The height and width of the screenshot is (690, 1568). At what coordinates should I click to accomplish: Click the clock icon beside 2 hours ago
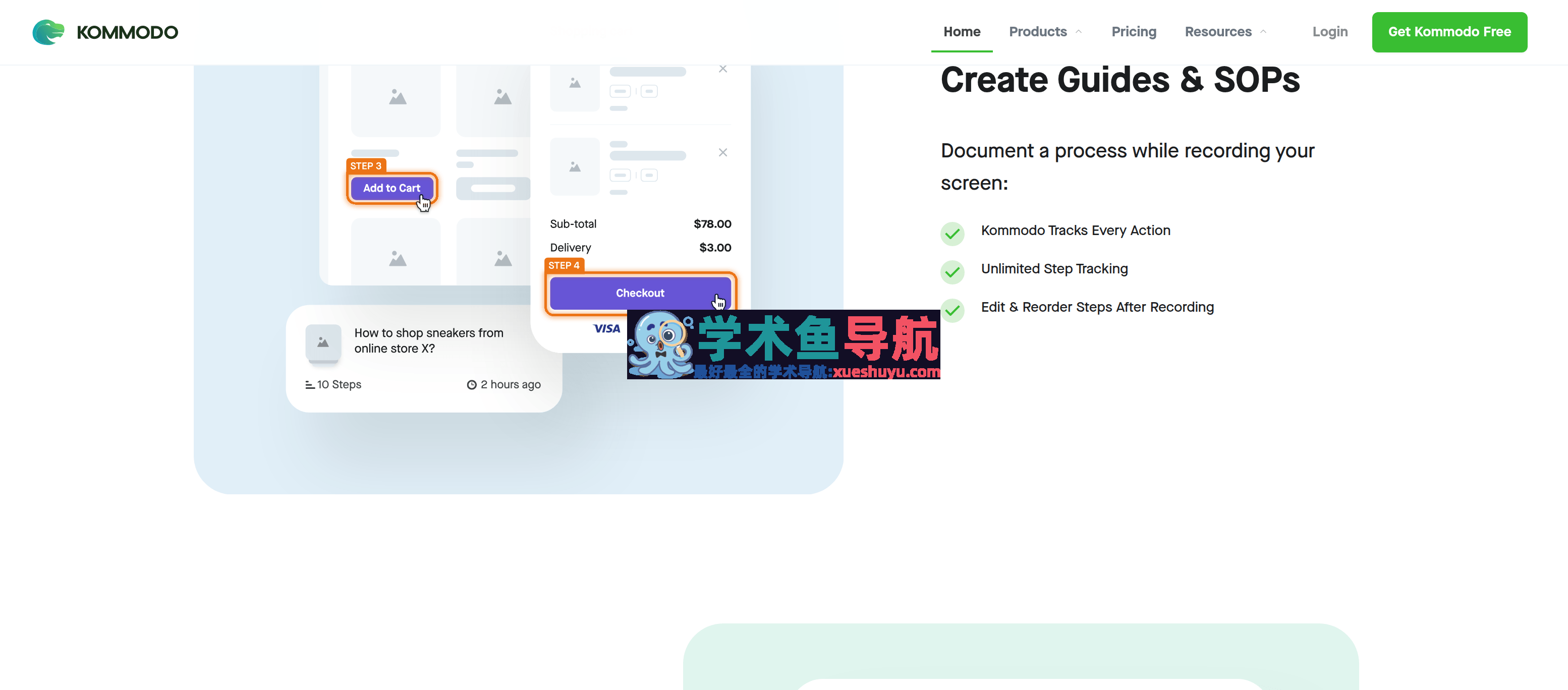471,384
